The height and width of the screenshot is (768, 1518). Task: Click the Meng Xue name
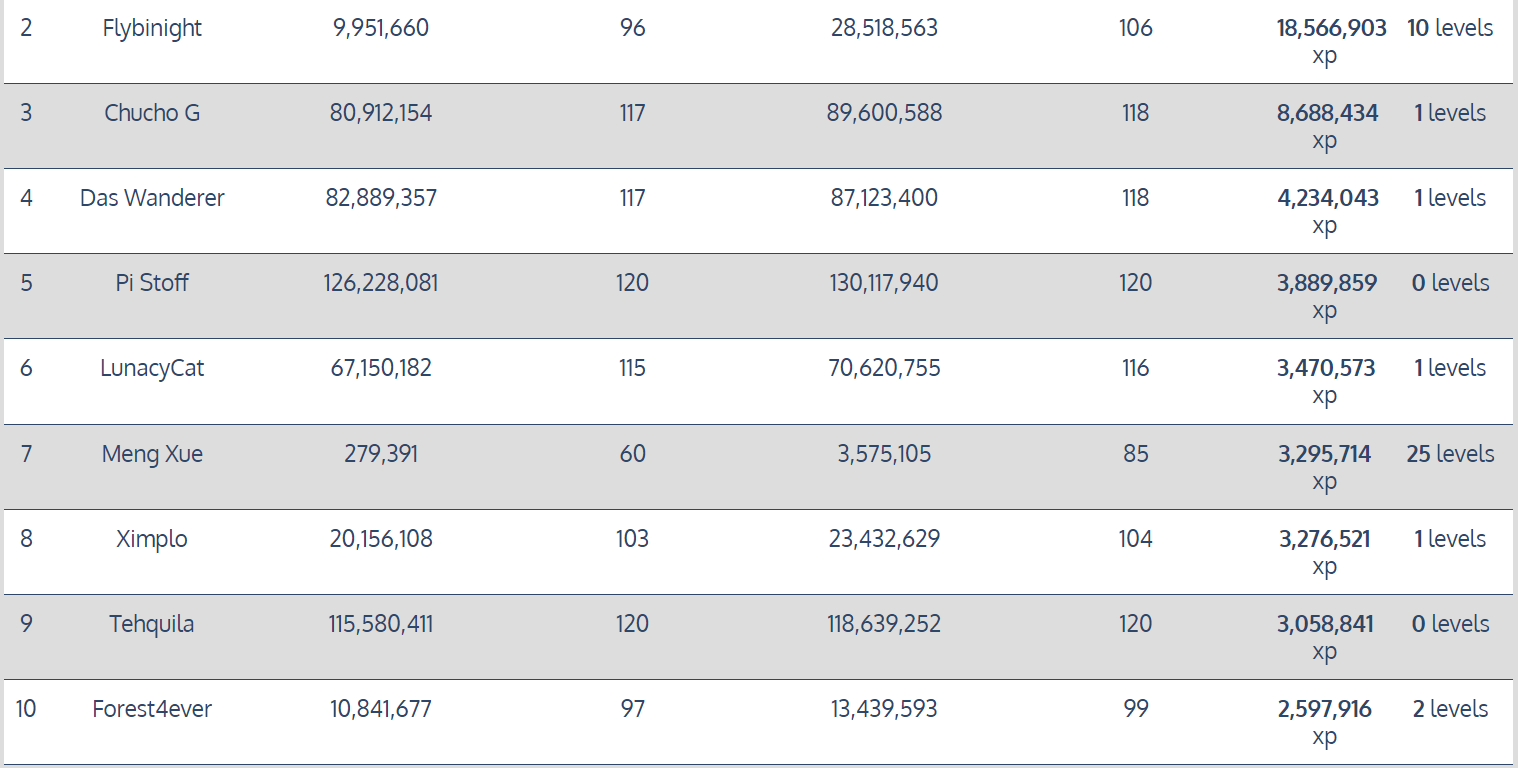coord(152,454)
